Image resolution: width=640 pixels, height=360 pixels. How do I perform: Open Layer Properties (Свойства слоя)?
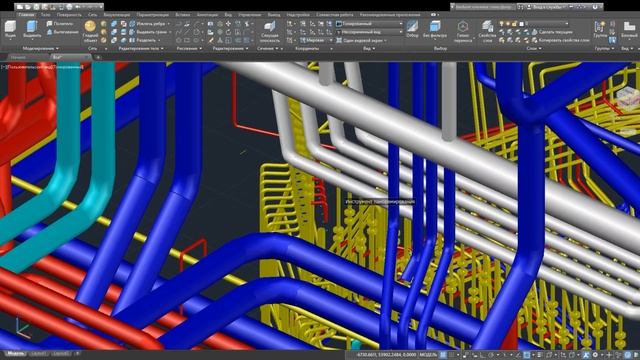click(x=487, y=31)
